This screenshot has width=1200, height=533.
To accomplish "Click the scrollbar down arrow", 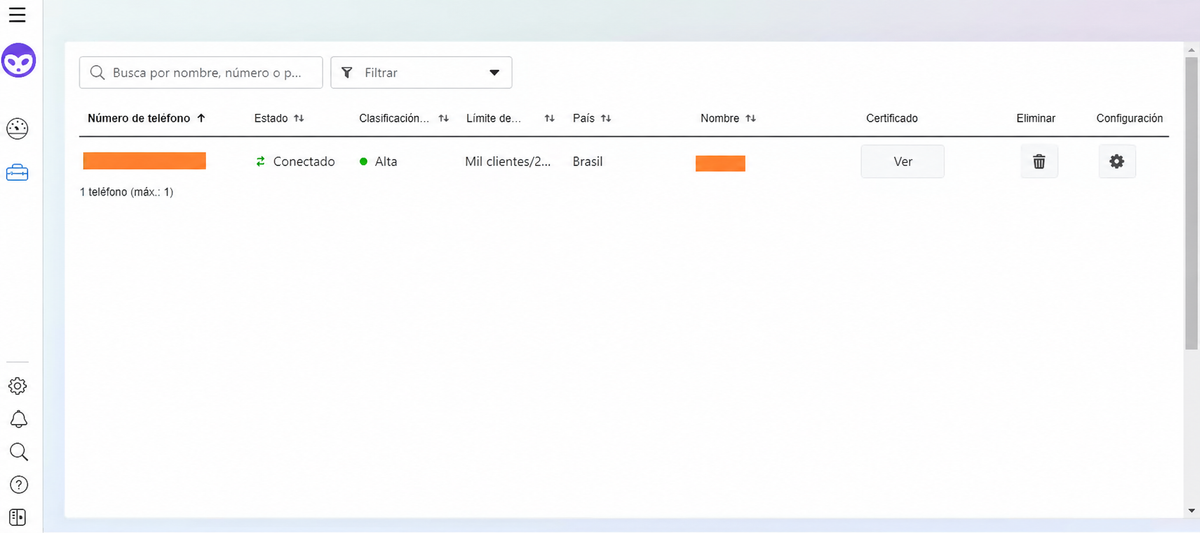I will (1191, 511).
